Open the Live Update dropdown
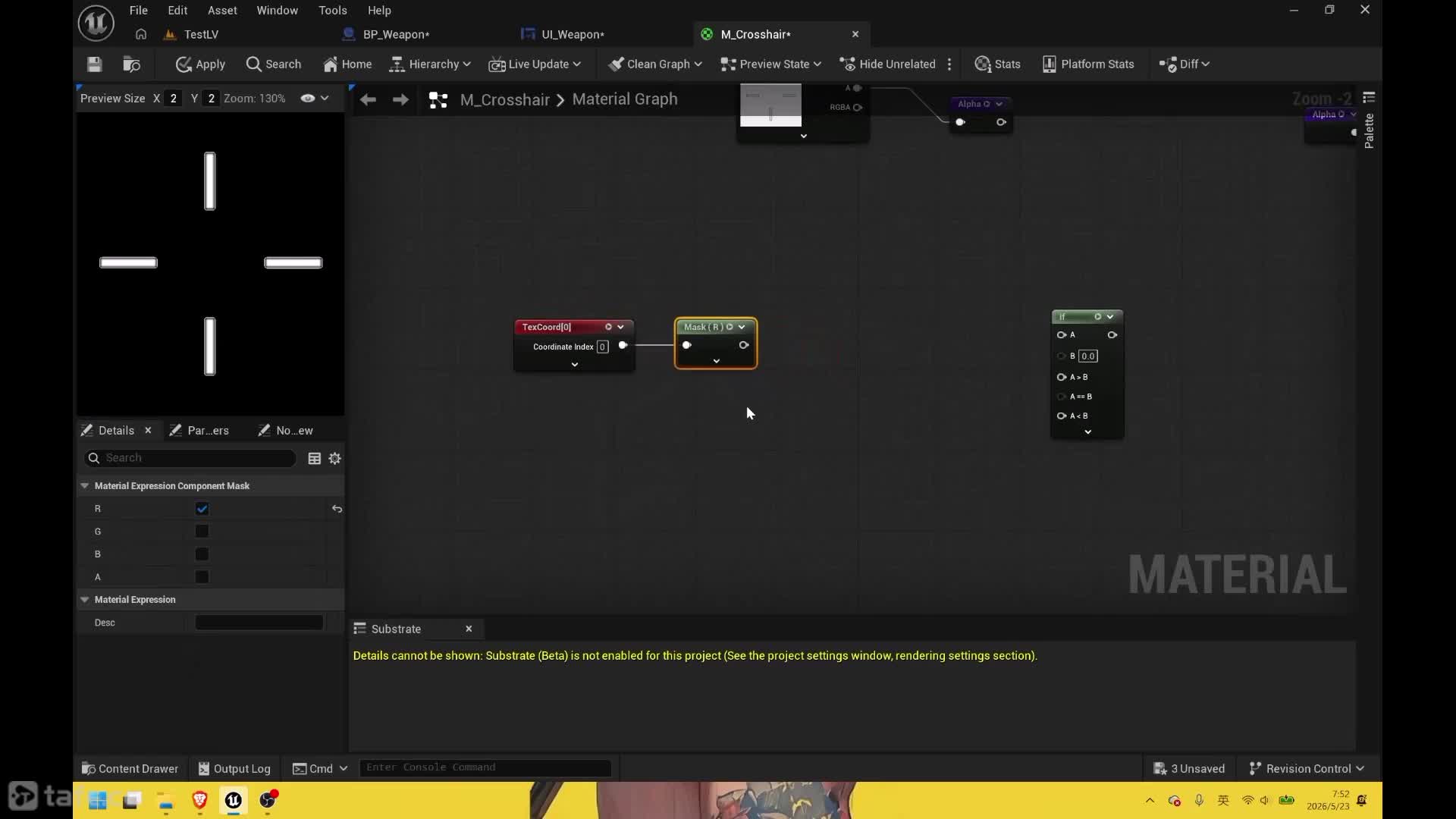 [x=535, y=64]
